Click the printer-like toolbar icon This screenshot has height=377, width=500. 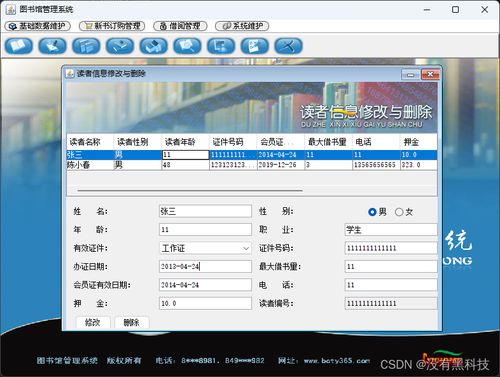154,46
